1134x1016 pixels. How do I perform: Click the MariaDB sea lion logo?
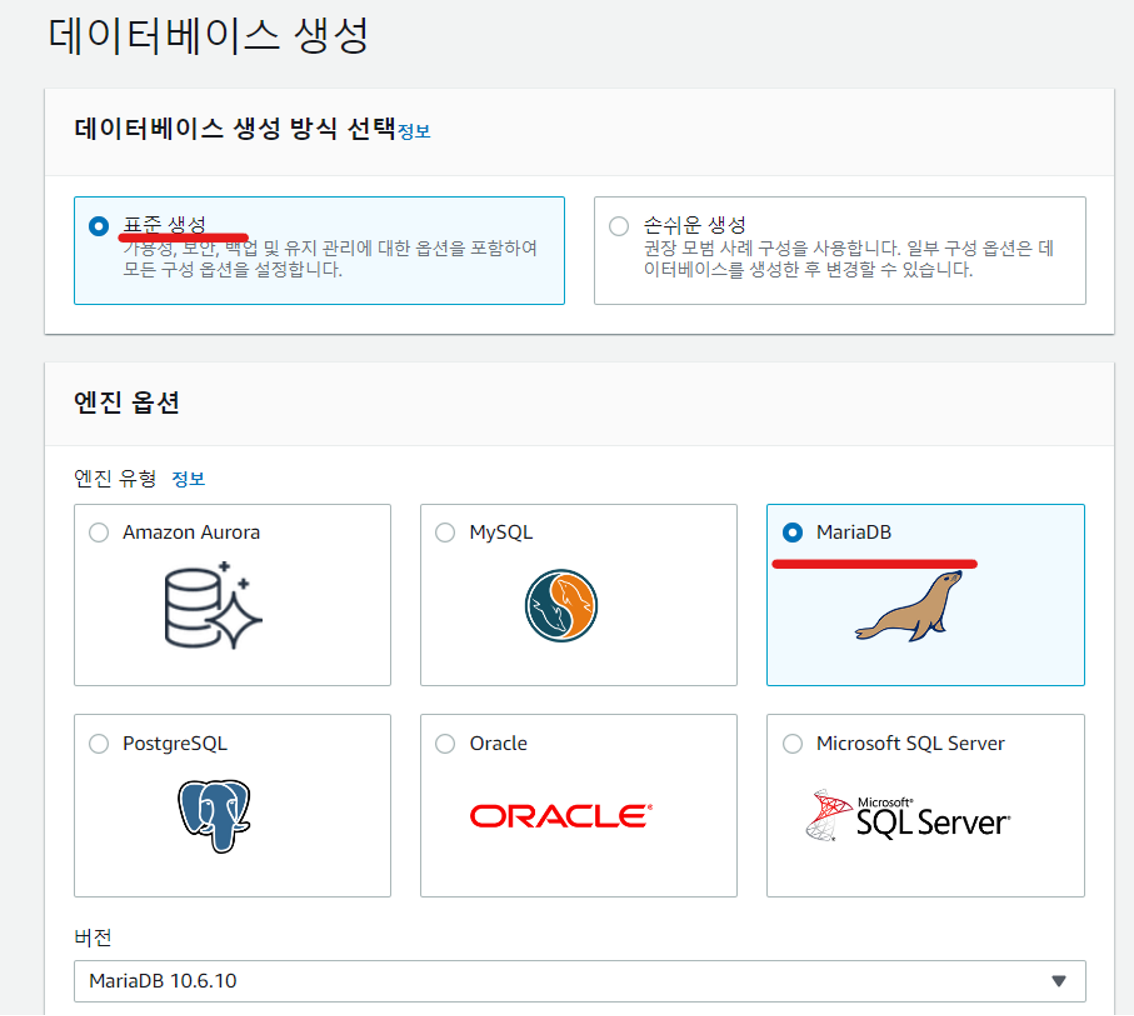click(909, 606)
